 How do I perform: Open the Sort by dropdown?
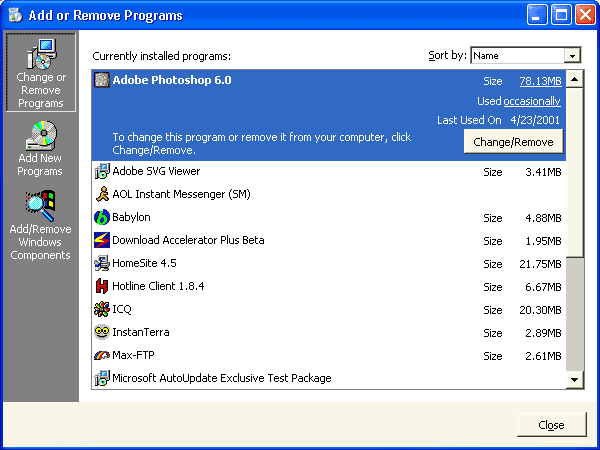click(x=572, y=56)
